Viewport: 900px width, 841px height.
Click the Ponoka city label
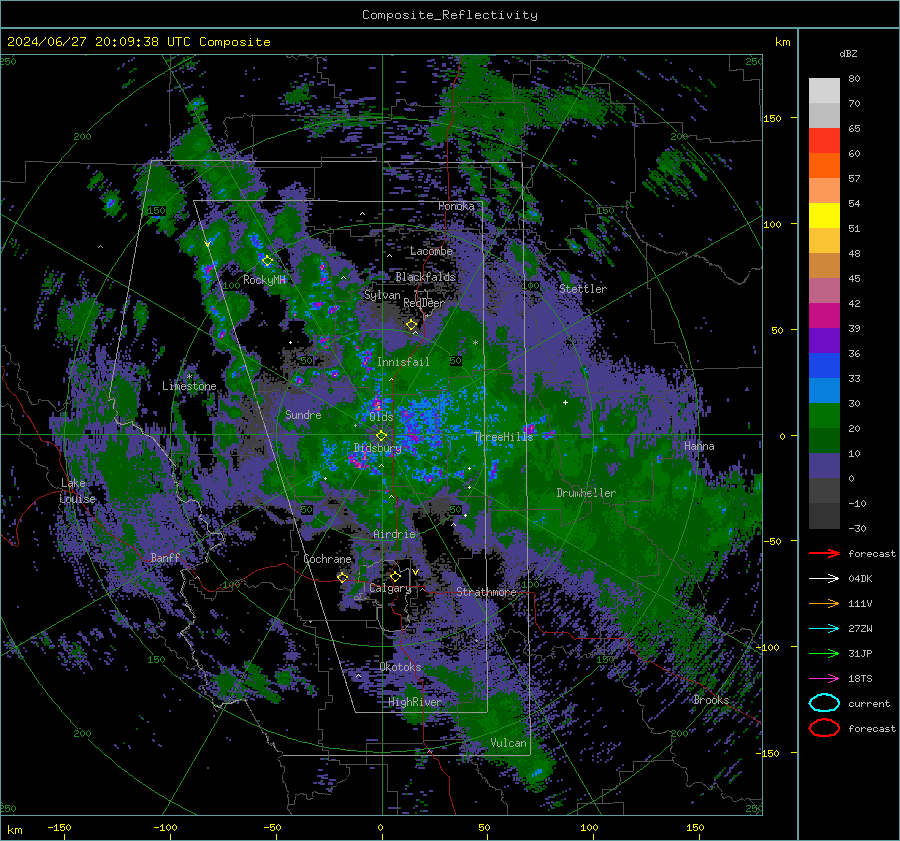pyautogui.click(x=456, y=206)
